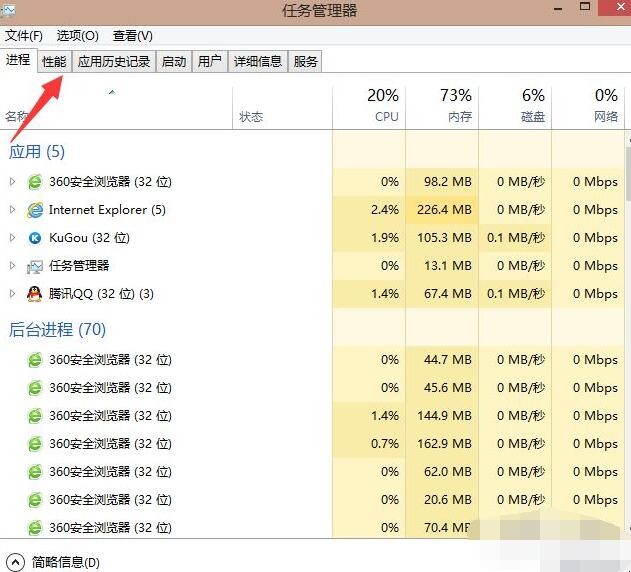Click the 360 browser icon in the 162.9 MB row
This screenshot has width=631, height=572.
(35, 444)
